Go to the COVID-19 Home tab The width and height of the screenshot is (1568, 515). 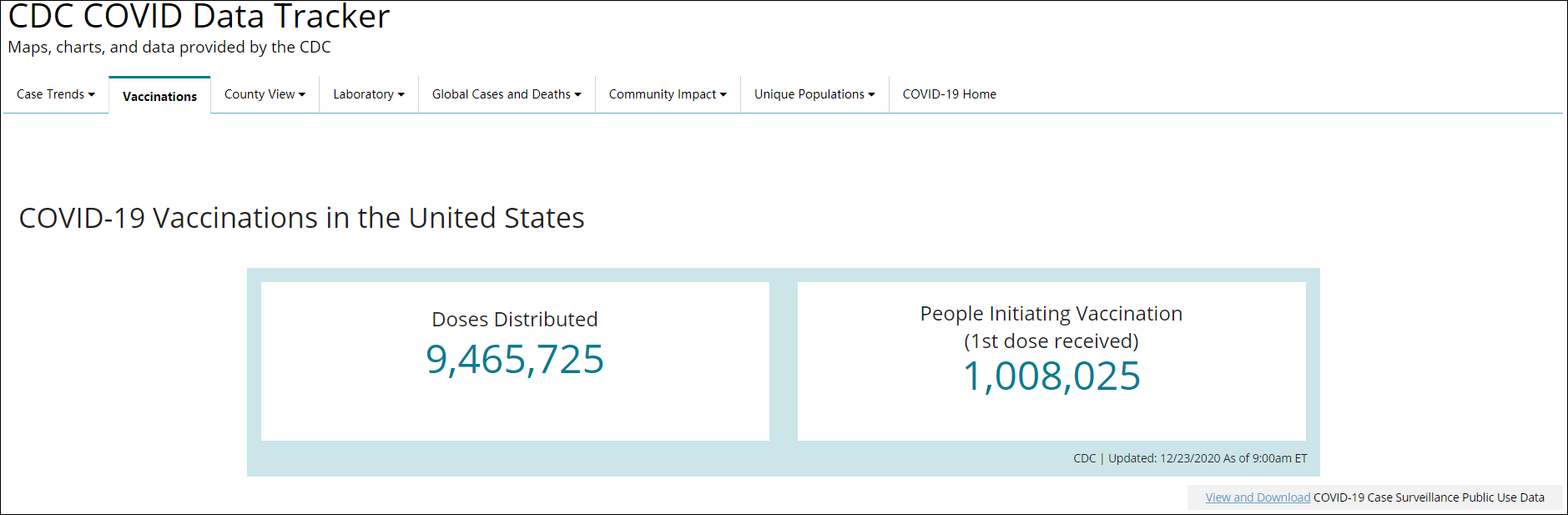coord(949,94)
